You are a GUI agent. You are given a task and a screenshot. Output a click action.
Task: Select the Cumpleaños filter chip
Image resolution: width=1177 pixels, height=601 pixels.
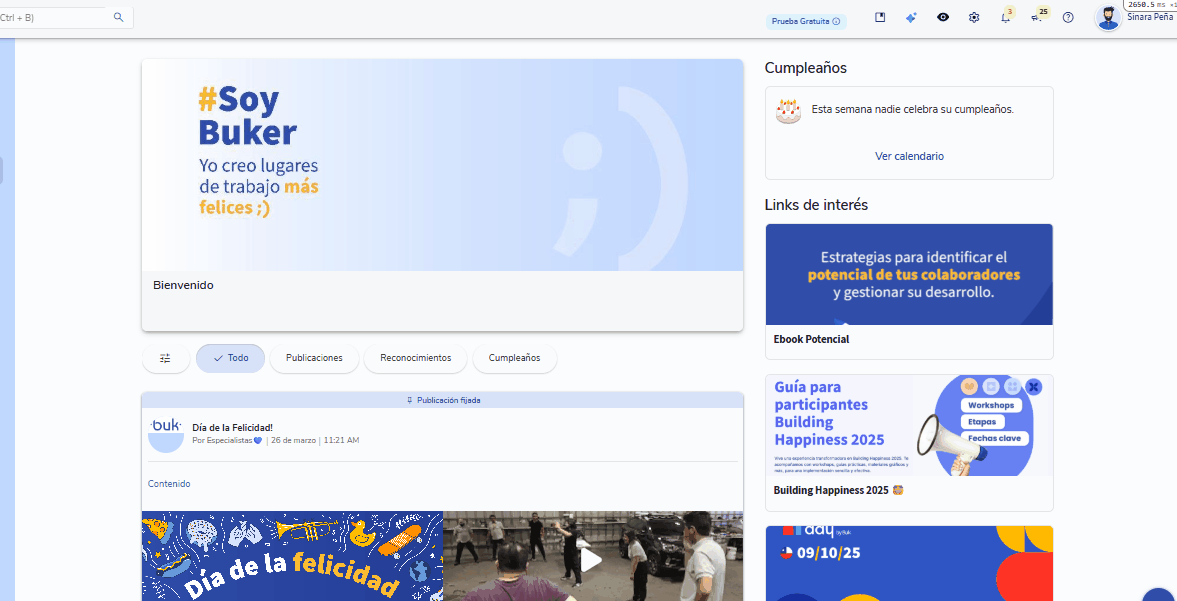coord(514,358)
